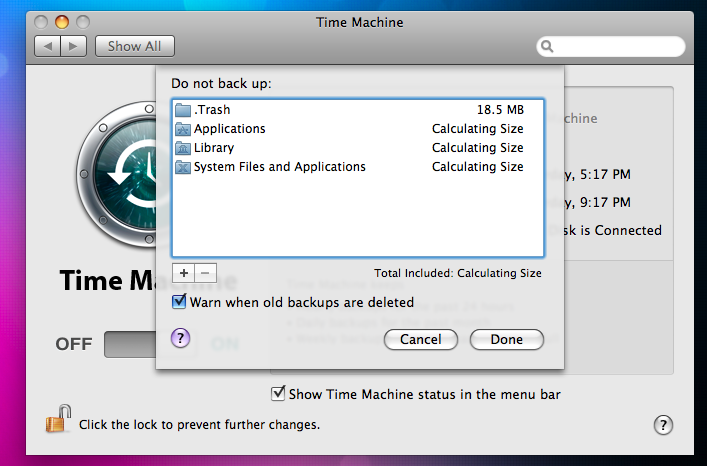Flip the Time Machine OFF/ON switch
This screenshot has height=466, width=707.
click(130, 344)
